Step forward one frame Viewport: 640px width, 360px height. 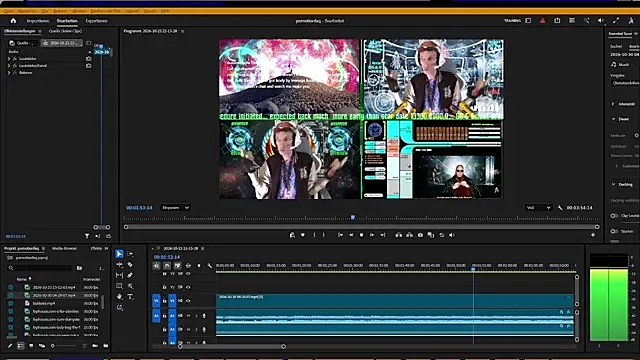pyautogui.click(x=372, y=235)
